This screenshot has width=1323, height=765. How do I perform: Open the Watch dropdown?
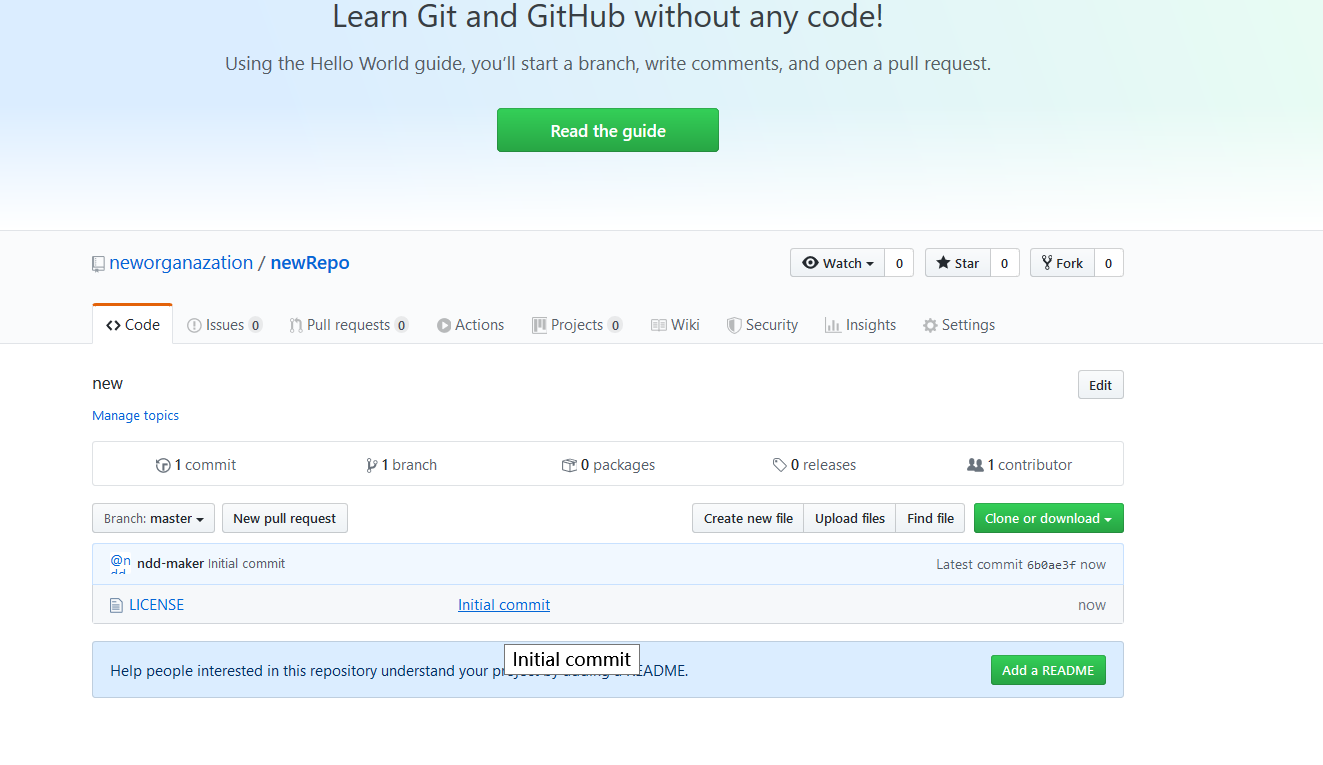click(x=838, y=263)
